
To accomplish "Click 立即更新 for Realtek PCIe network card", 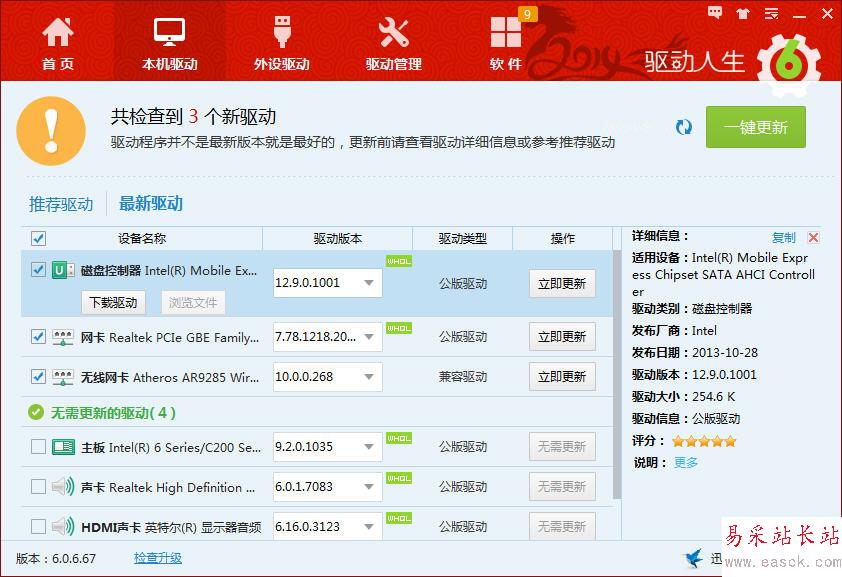I will [x=562, y=337].
